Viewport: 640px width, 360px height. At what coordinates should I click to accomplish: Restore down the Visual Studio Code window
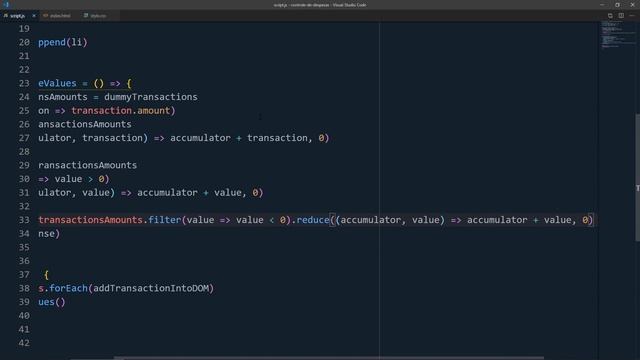click(x=617, y=4)
